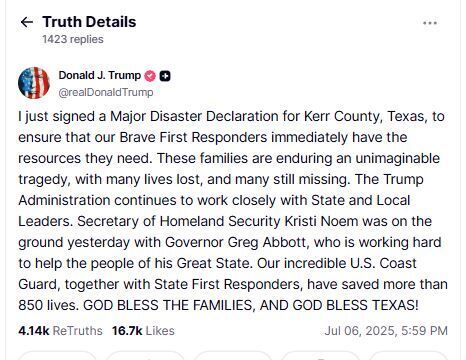Open the Donald J. Trump display name
Screen dimensions: 466x360
pyautogui.click(x=100, y=75)
